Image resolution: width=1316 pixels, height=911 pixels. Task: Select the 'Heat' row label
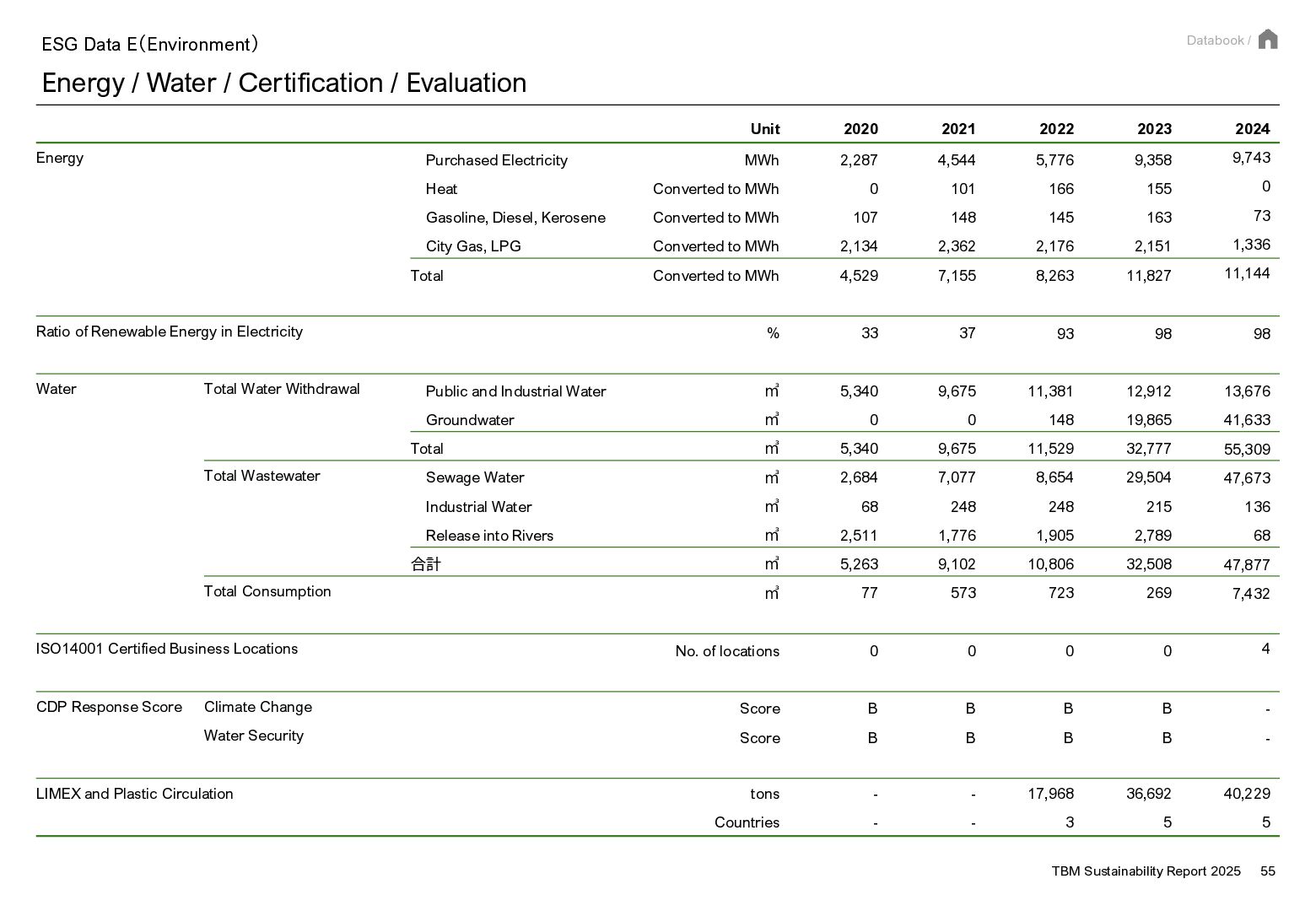coord(441,189)
